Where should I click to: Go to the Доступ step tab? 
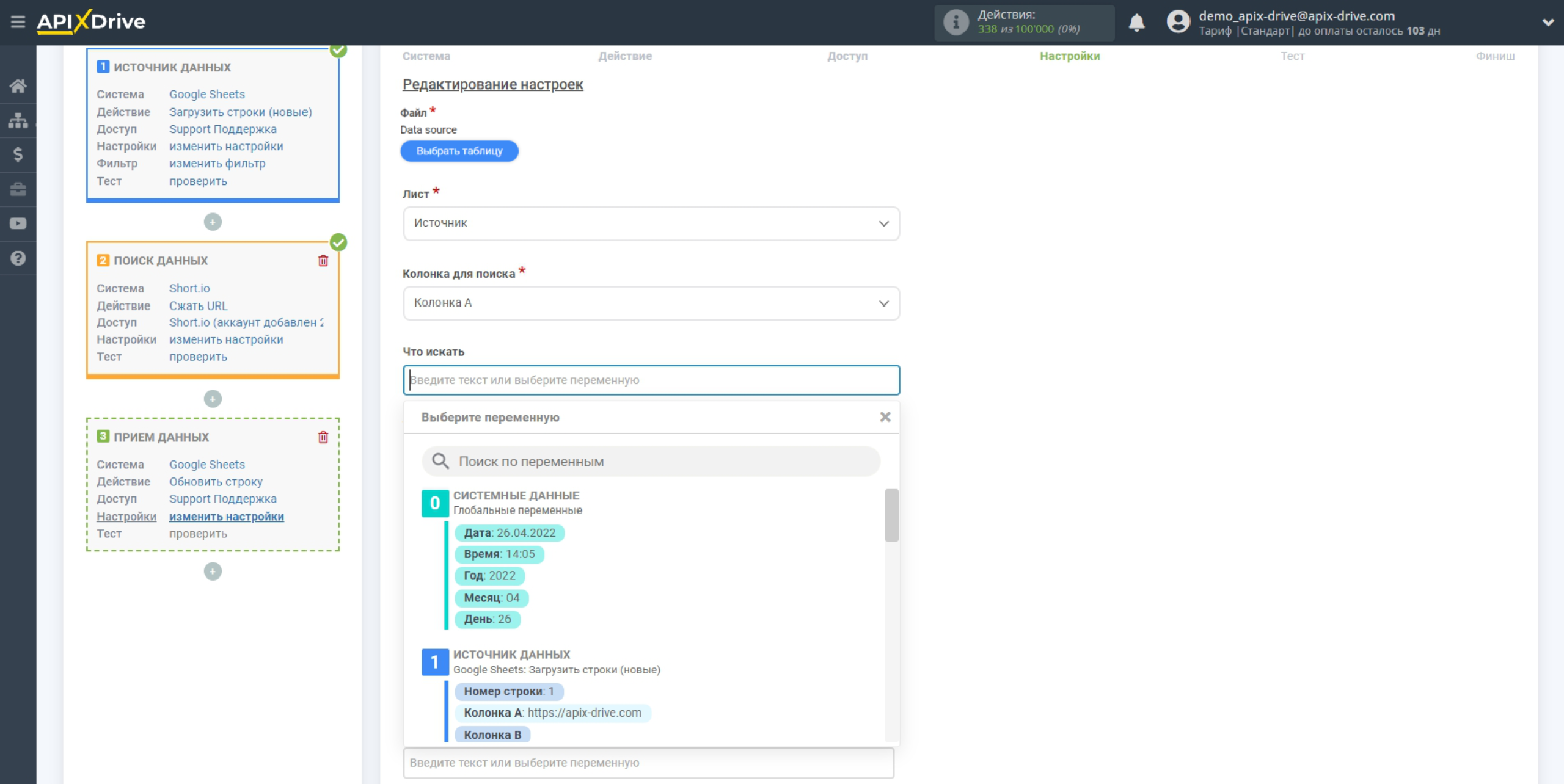pos(847,56)
